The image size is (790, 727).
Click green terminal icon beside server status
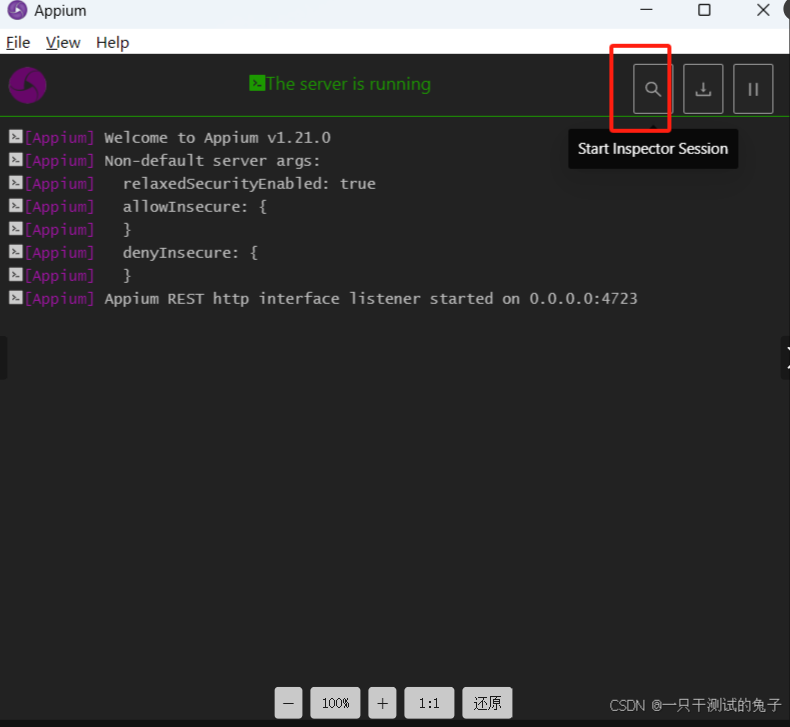(257, 83)
